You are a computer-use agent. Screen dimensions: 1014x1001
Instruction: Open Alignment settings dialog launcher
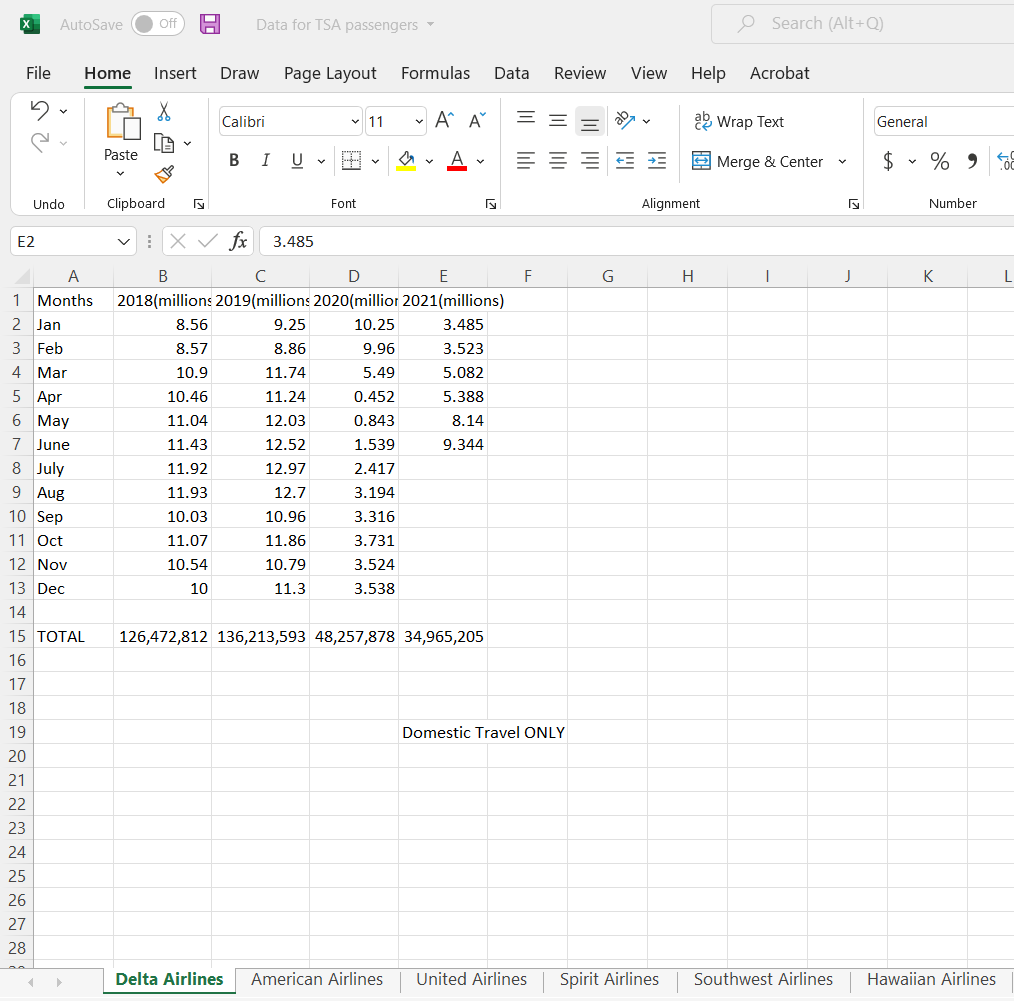coord(854,204)
